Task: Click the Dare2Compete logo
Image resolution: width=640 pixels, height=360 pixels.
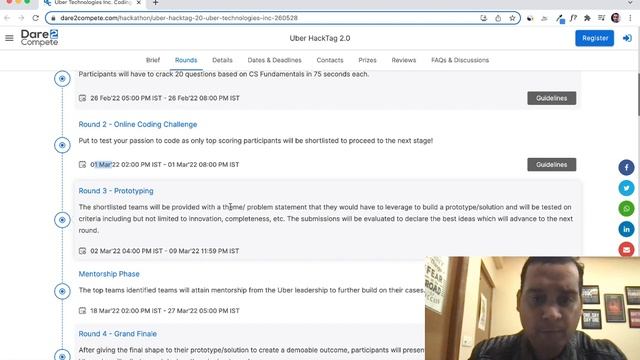Action: tap(40, 38)
